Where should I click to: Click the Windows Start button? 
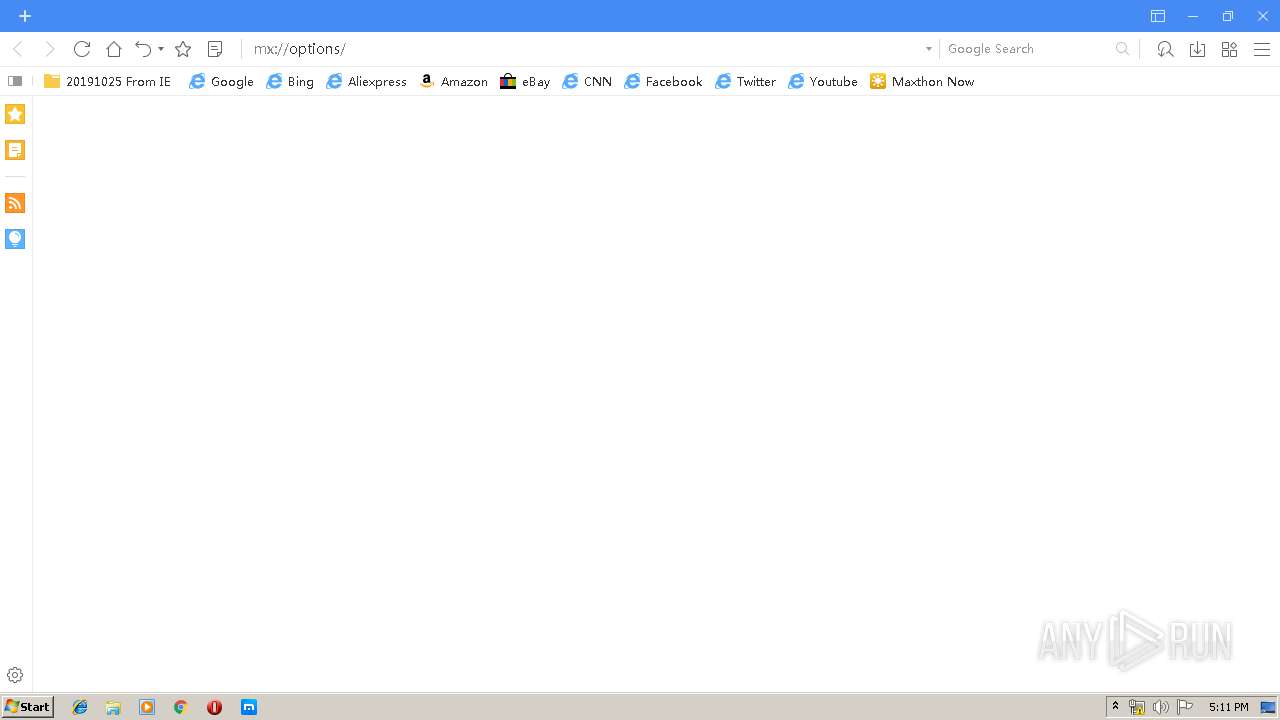[x=27, y=707]
